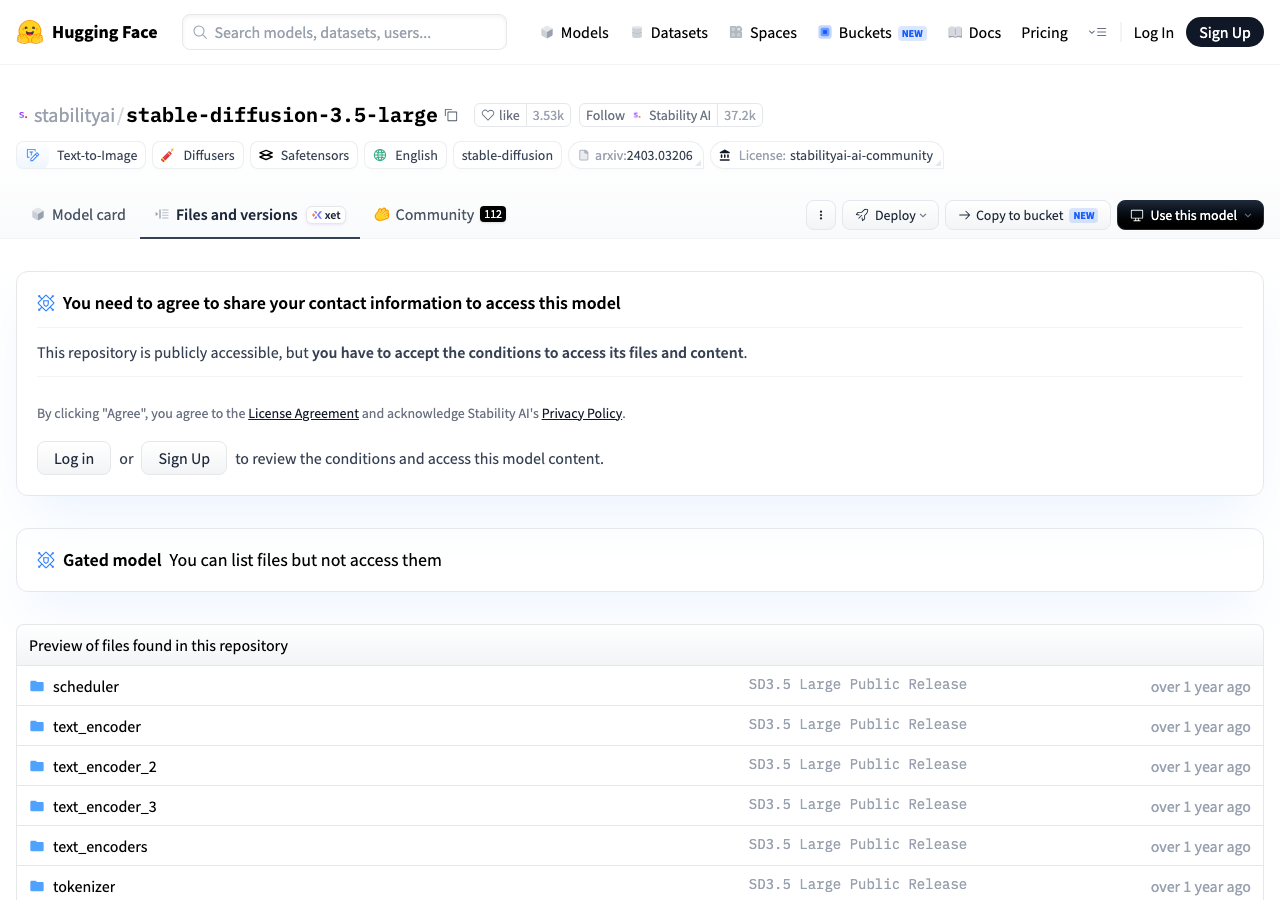Click the Hugging Face emoji logo
Image resolution: width=1280 pixels, height=900 pixels.
(30, 32)
